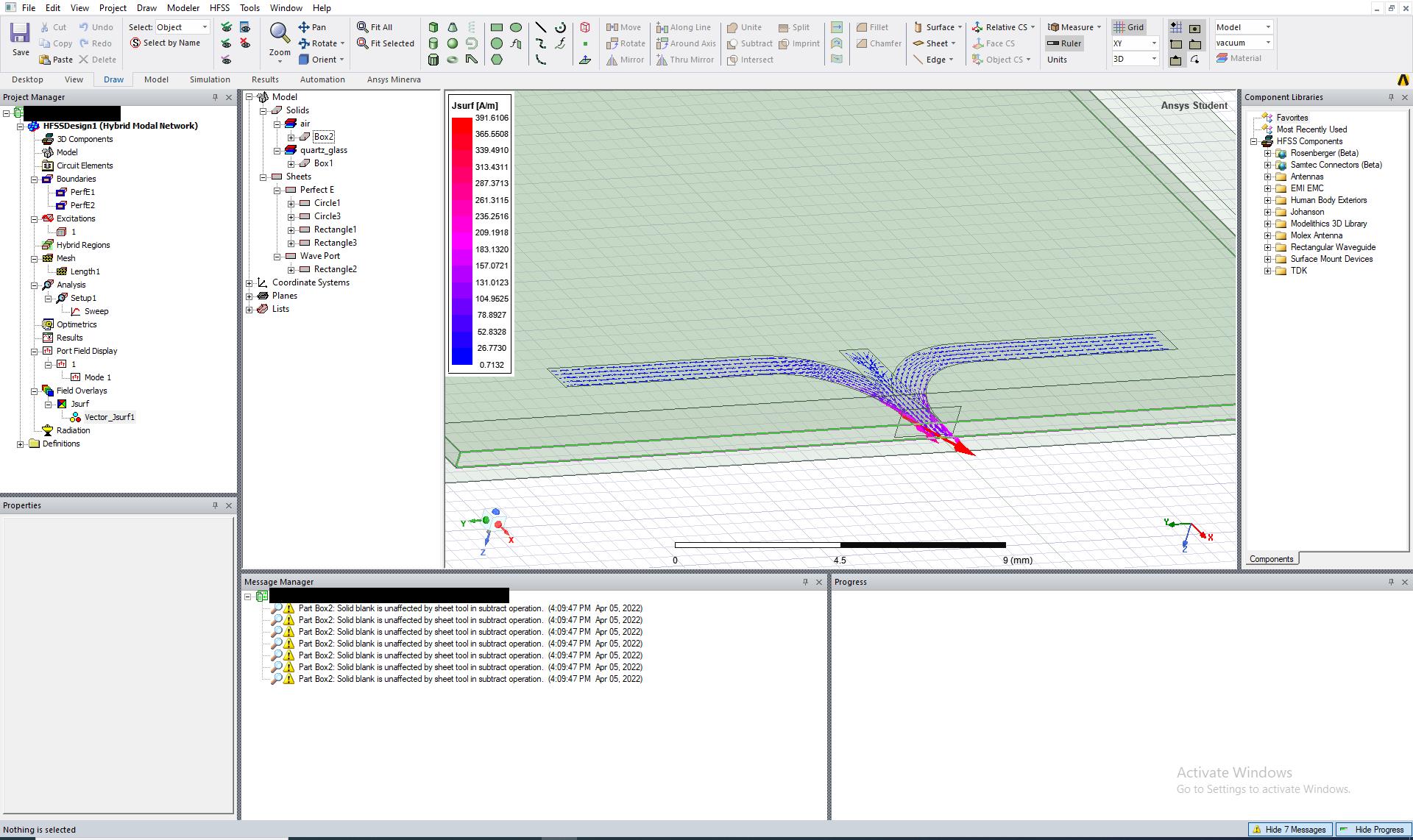
Task: Open the active view visibility dialog
Action: 245,27
